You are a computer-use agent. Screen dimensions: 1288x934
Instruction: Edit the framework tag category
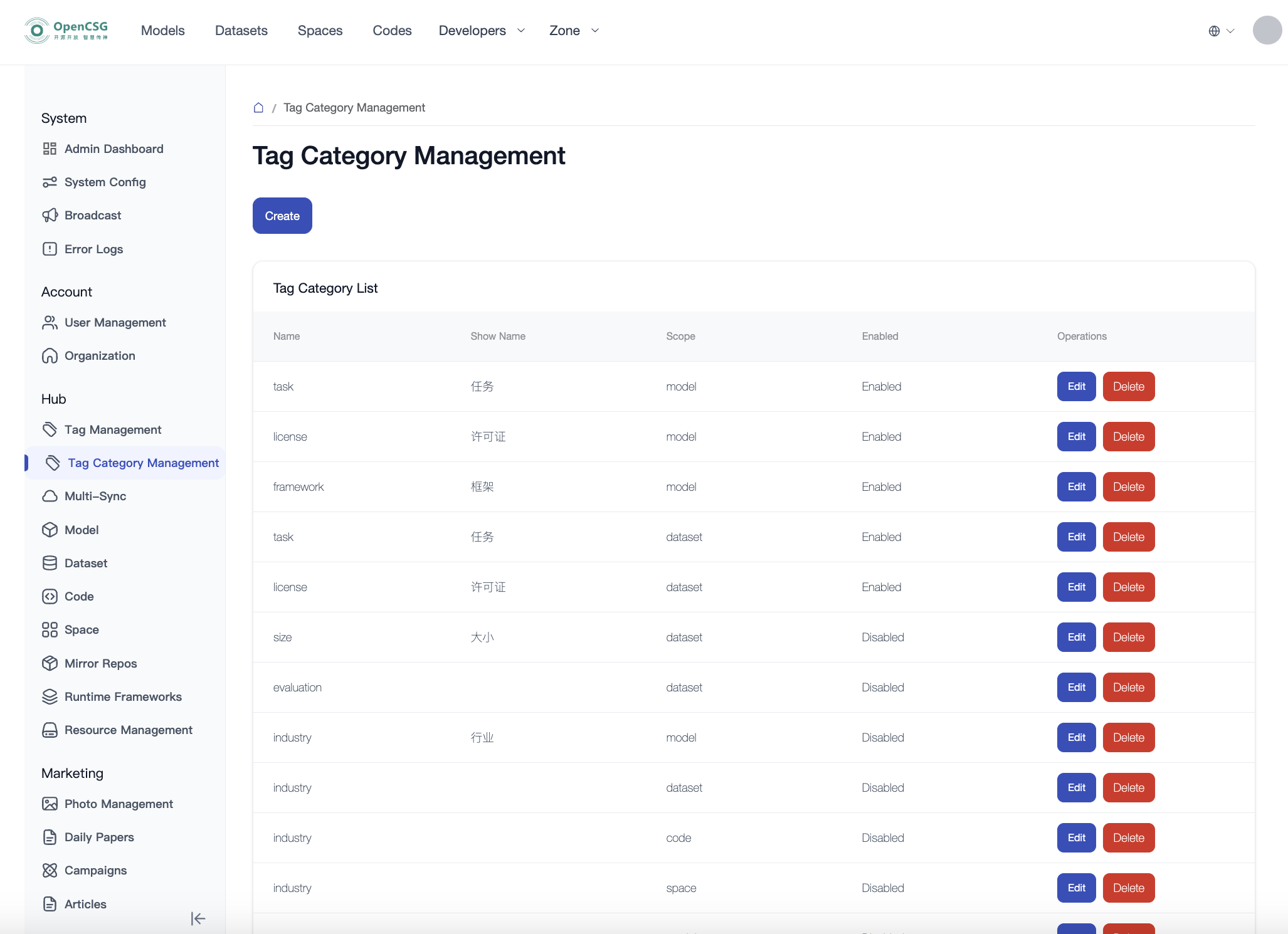pyautogui.click(x=1076, y=486)
